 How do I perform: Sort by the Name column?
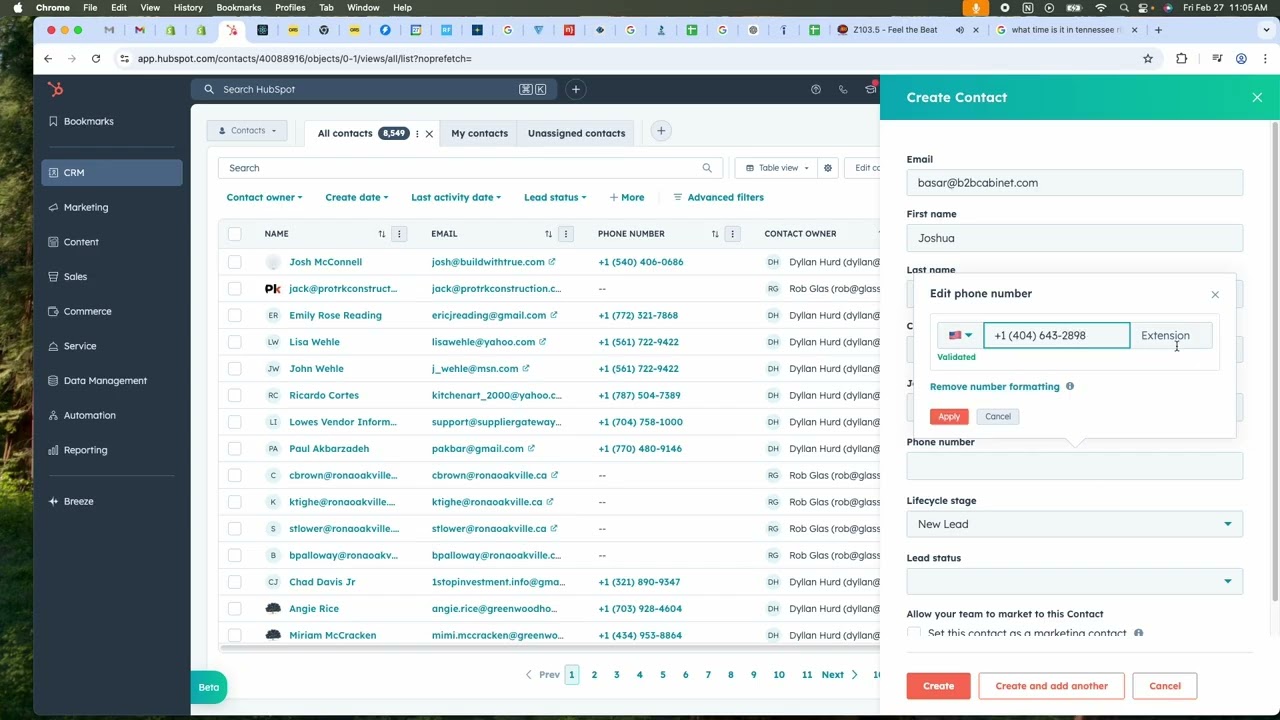point(381,234)
